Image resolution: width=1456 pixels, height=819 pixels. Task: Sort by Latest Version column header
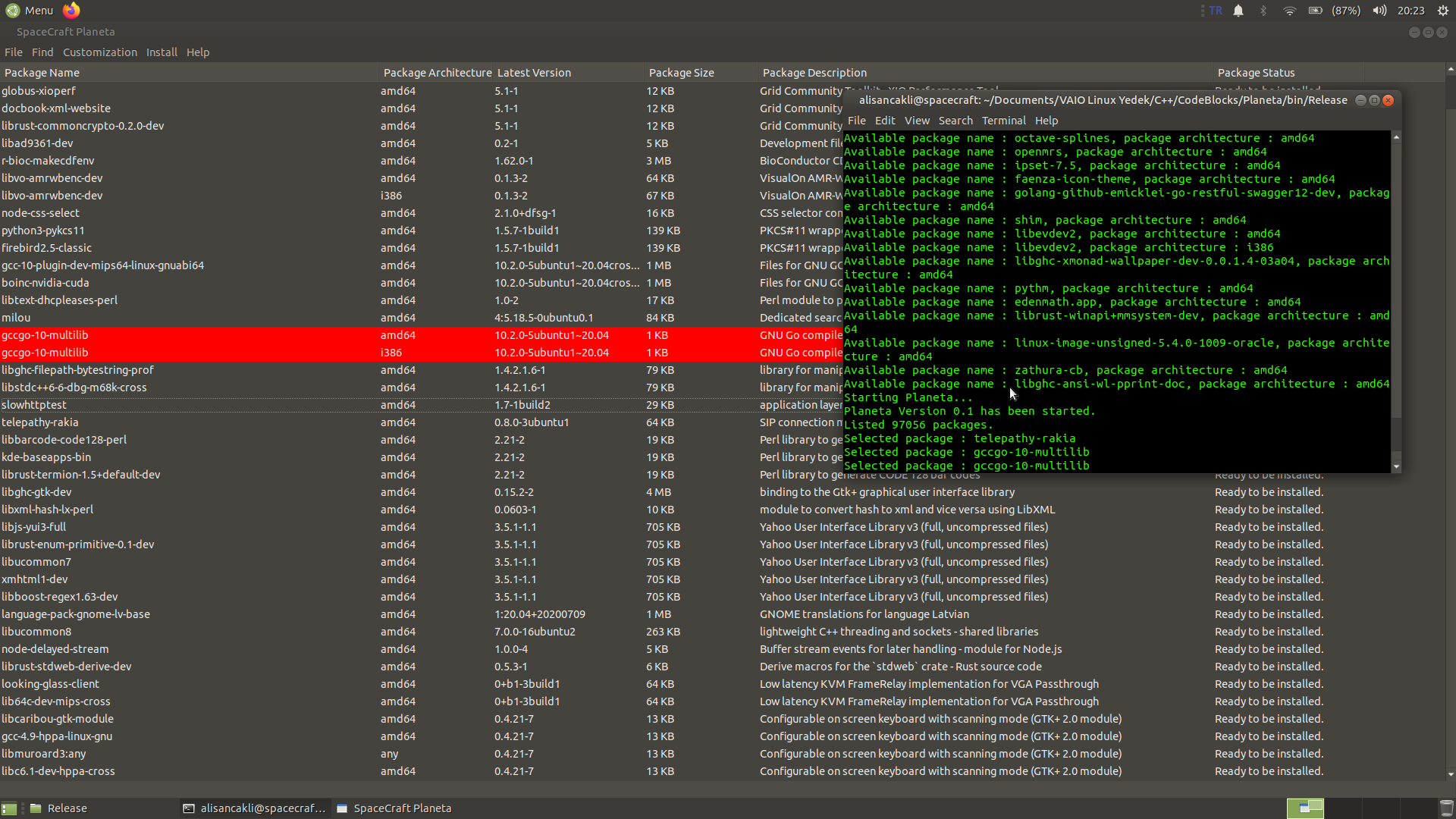click(569, 73)
